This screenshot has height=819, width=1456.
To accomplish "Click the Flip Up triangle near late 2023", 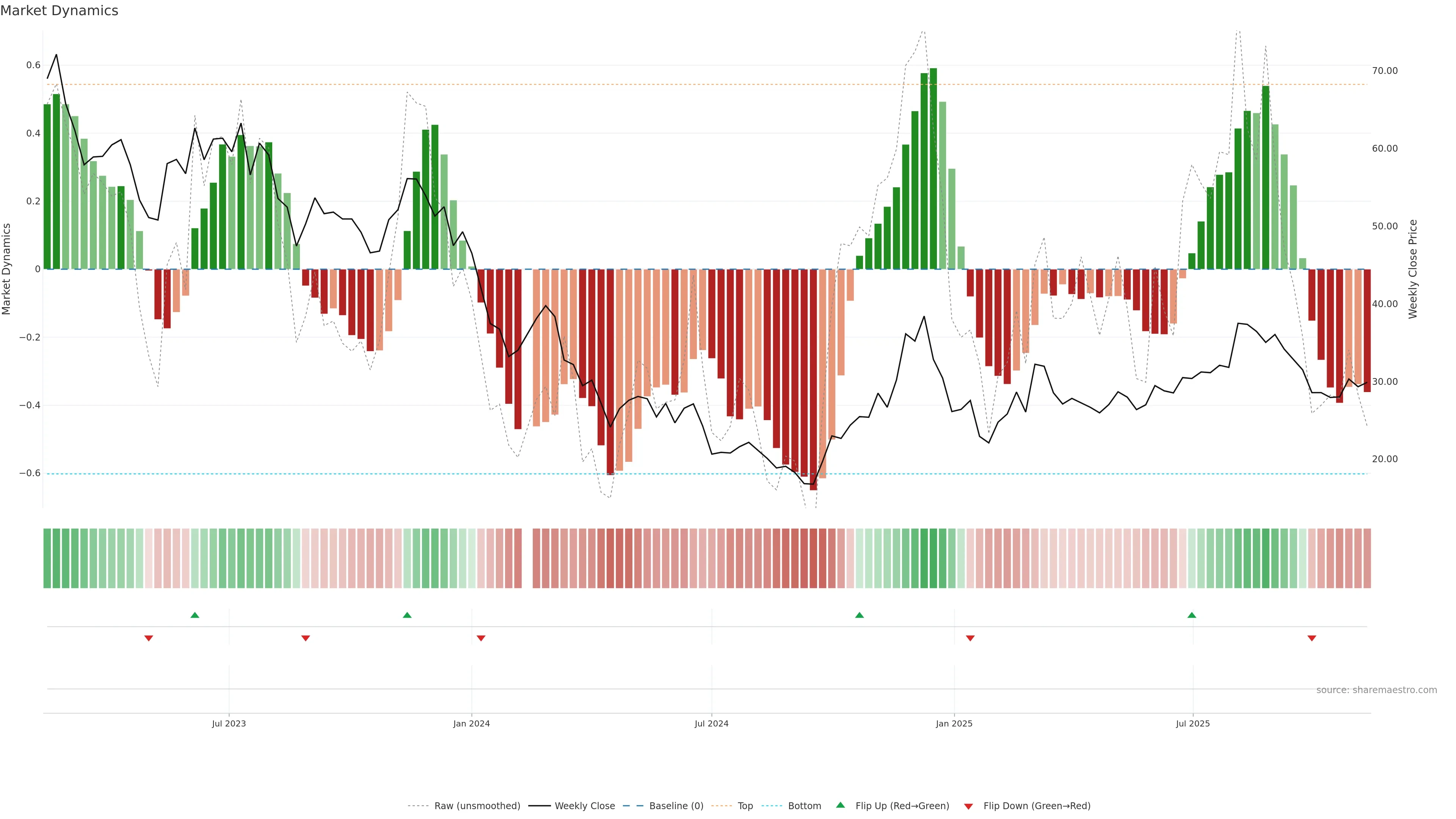I will [407, 615].
